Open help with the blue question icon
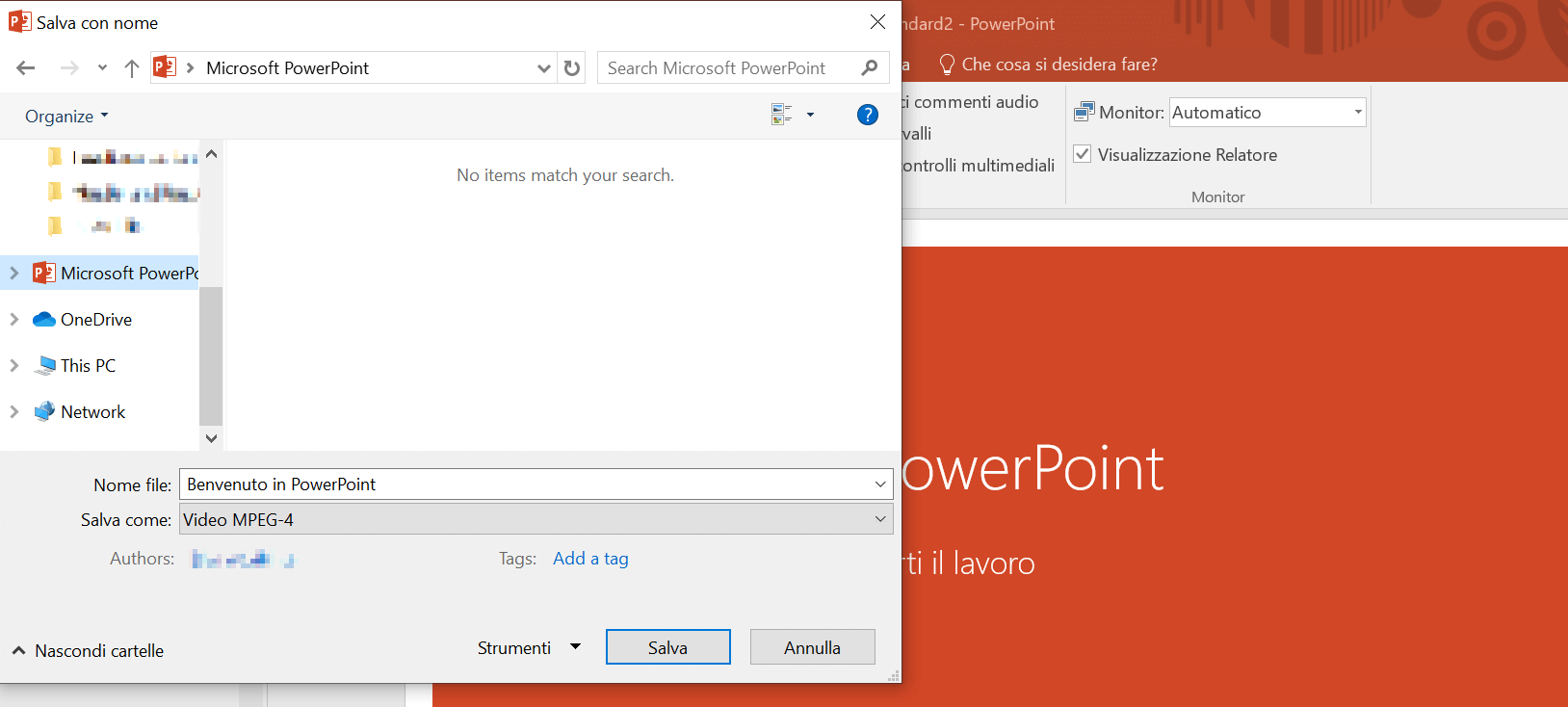 pyautogui.click(x=868, y=115)
